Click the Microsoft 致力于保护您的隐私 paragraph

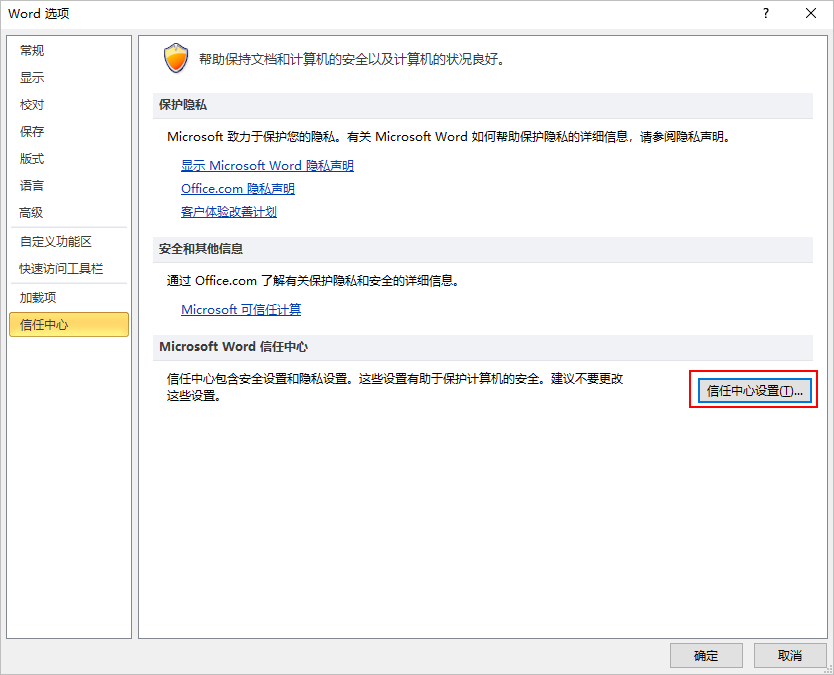pyautogui.click(x=450, y=137)
